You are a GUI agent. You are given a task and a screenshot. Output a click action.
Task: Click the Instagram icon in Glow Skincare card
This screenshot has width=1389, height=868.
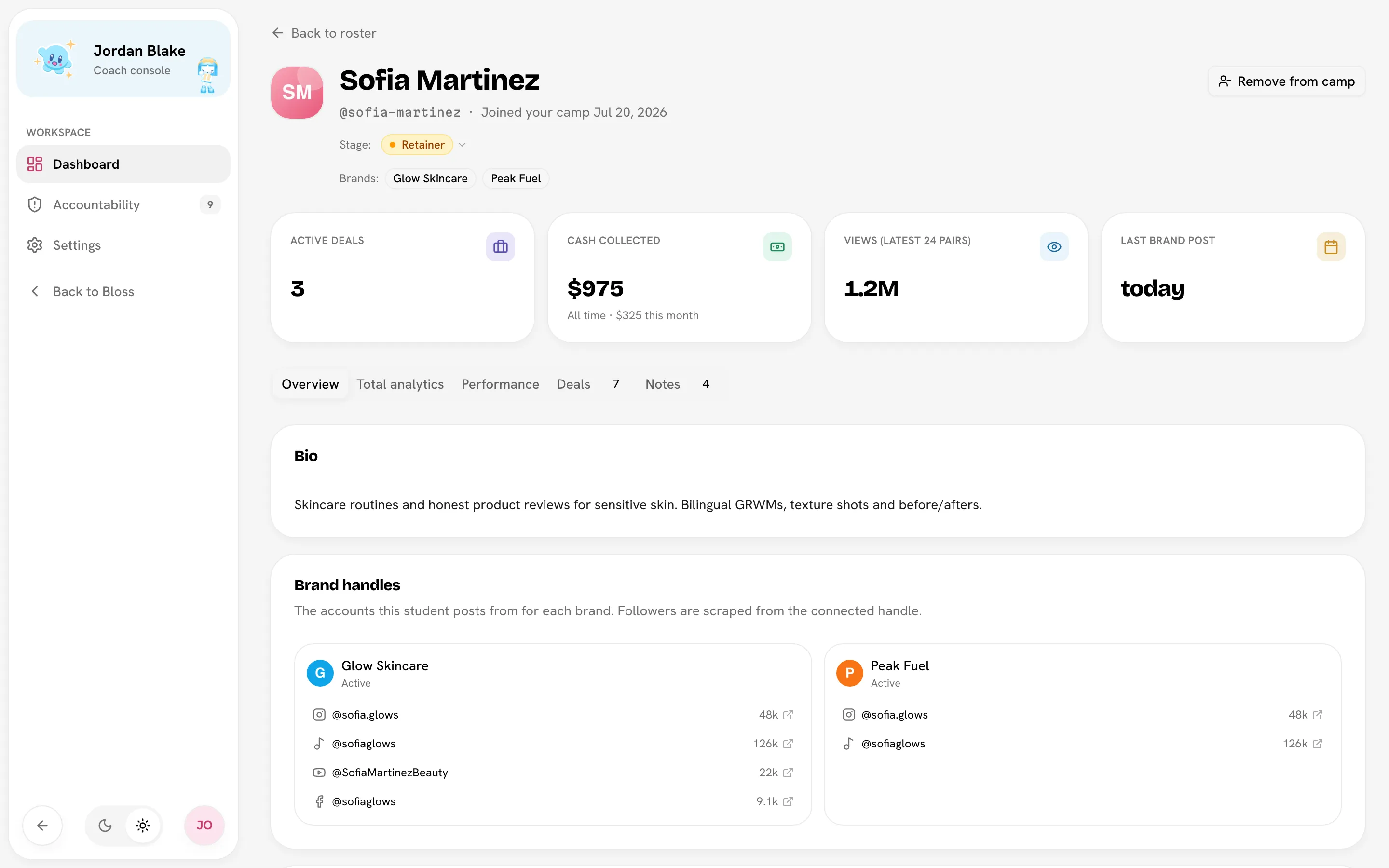click(319, 715)
